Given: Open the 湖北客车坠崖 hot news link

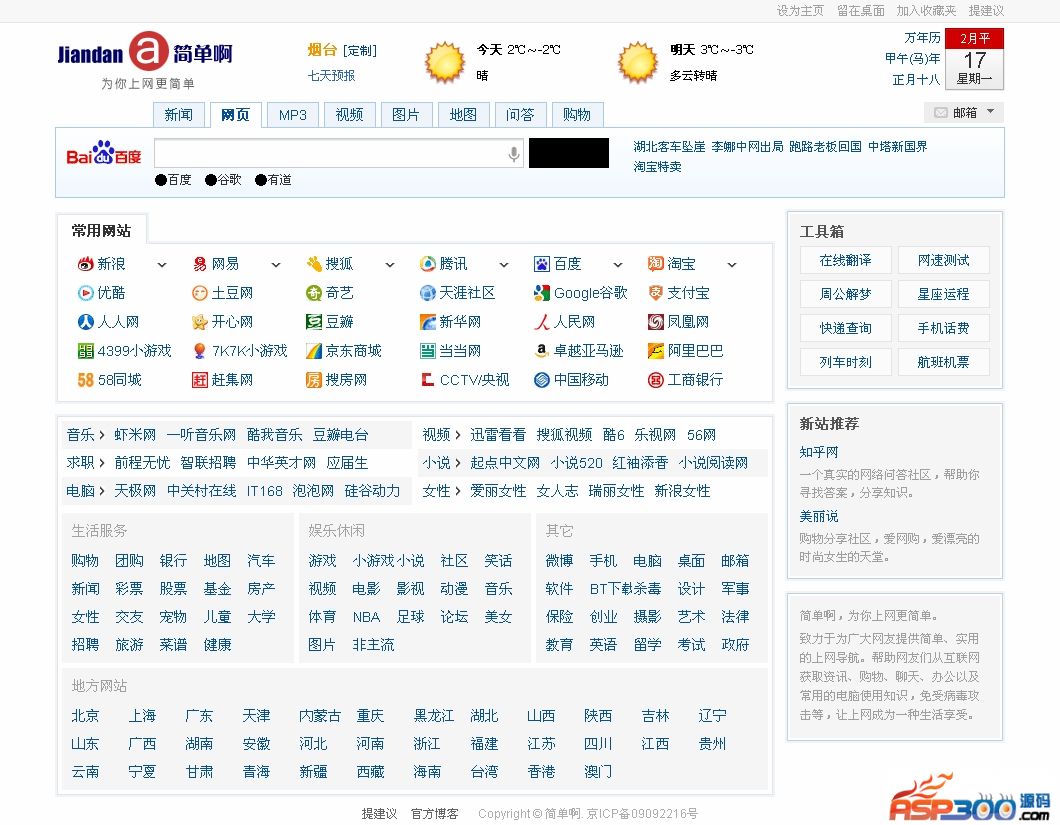Looking at the screenshot, I should tap(669, 147).
